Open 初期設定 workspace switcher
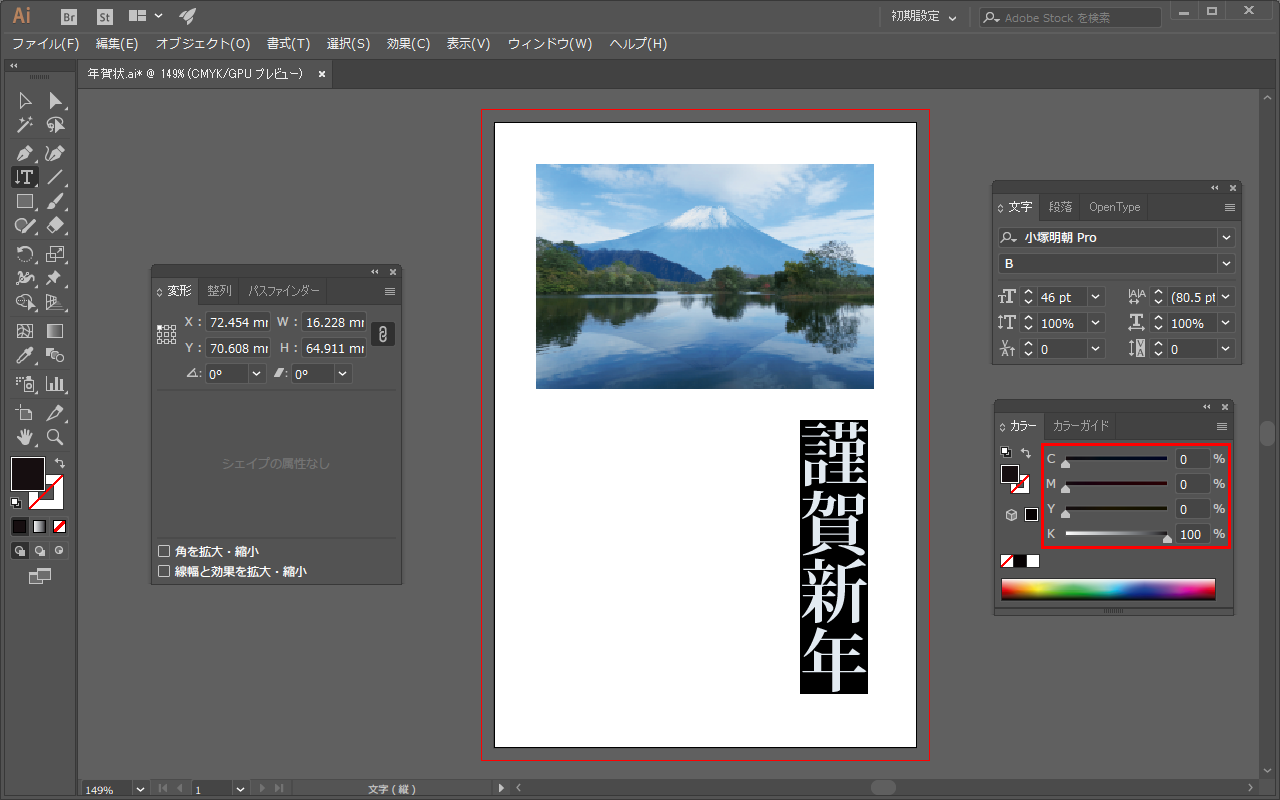This screenshot has height=800, width=1280. (924, 17)
